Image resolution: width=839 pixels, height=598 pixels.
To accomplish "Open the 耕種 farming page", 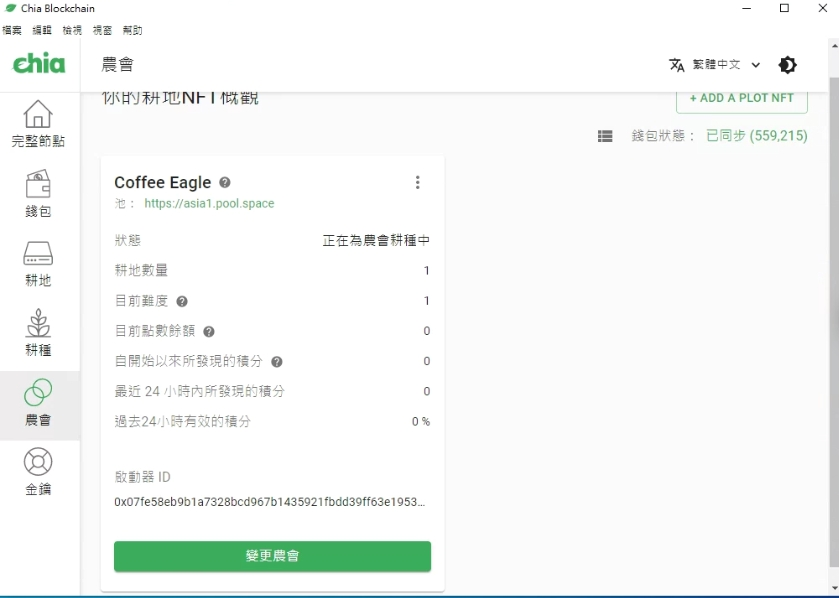I will pos(39,333).
